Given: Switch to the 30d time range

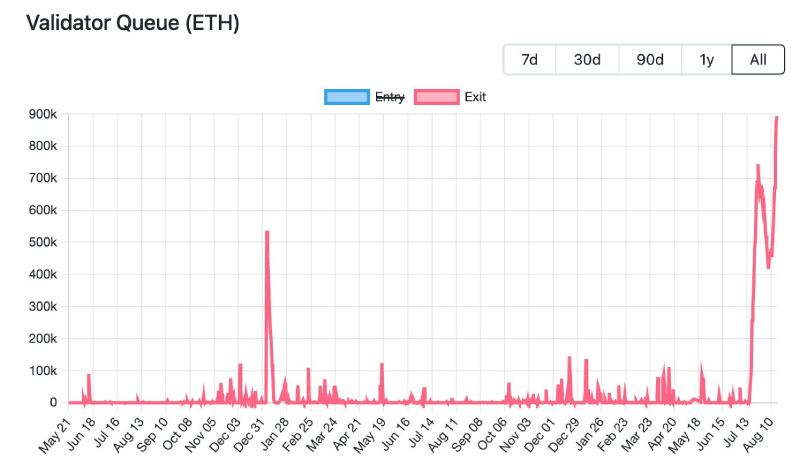Looking at the screenshot, I should pyautogui.click(x=587, y=60).
